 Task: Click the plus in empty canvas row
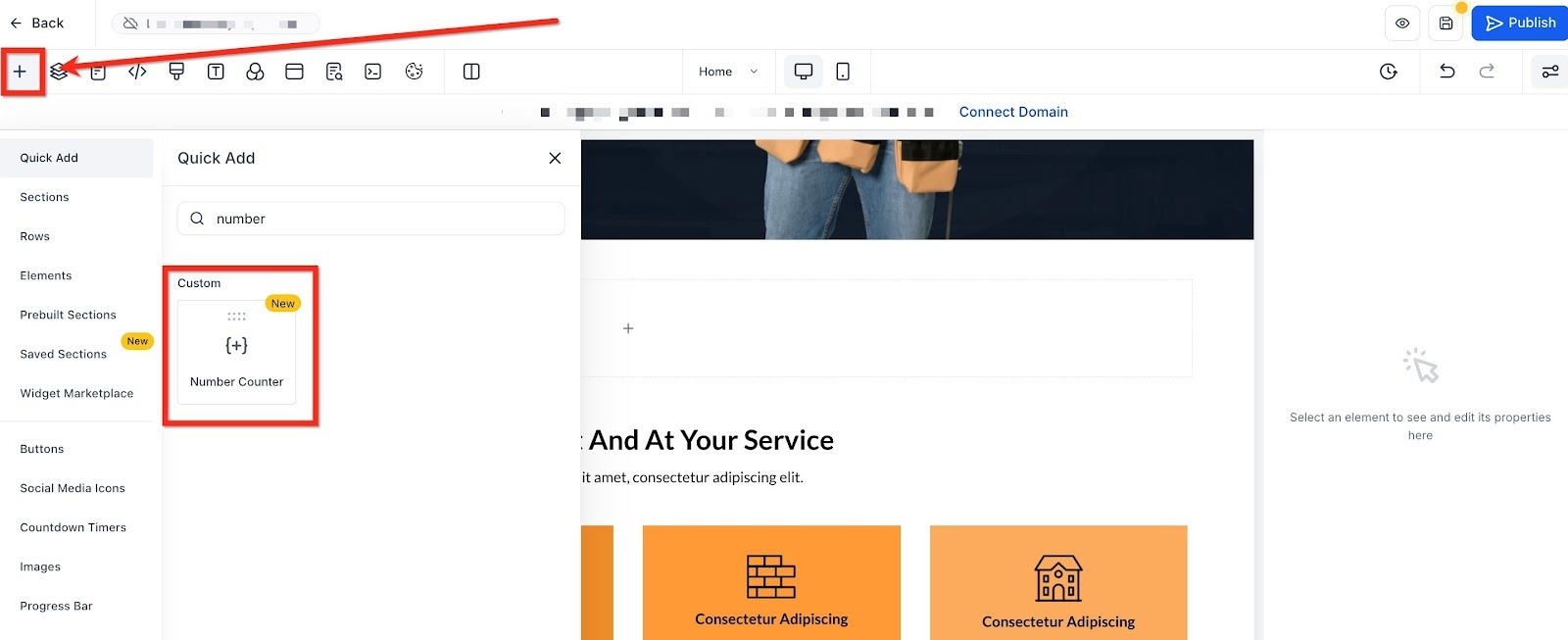click(x=628, y=328)
